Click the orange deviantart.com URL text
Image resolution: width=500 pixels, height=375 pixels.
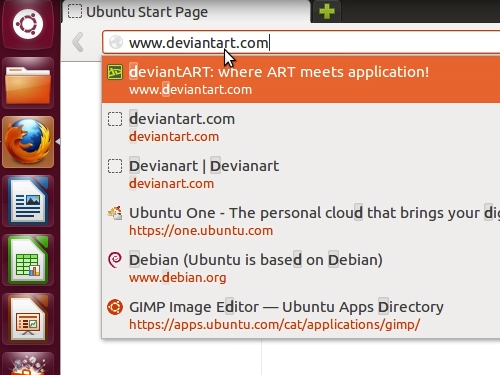click(174, 137)
